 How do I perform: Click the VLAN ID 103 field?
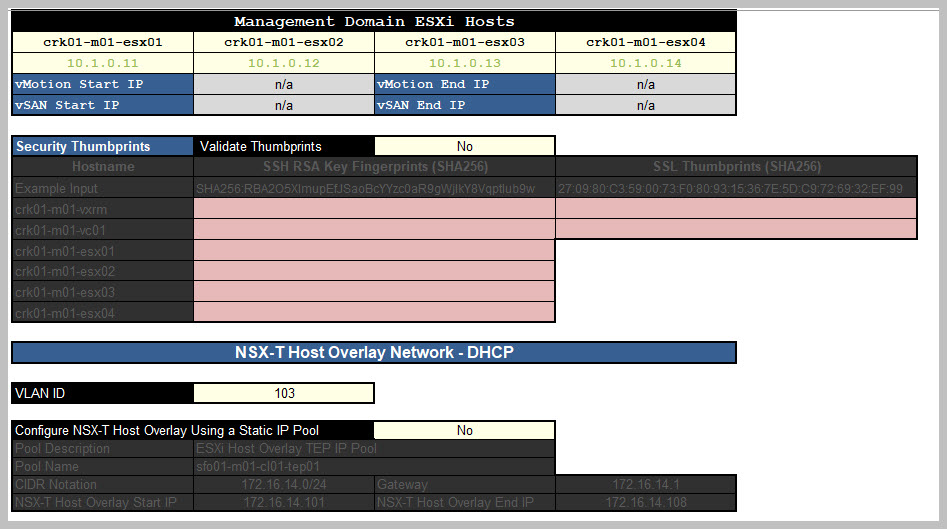(x=284, y=393)
